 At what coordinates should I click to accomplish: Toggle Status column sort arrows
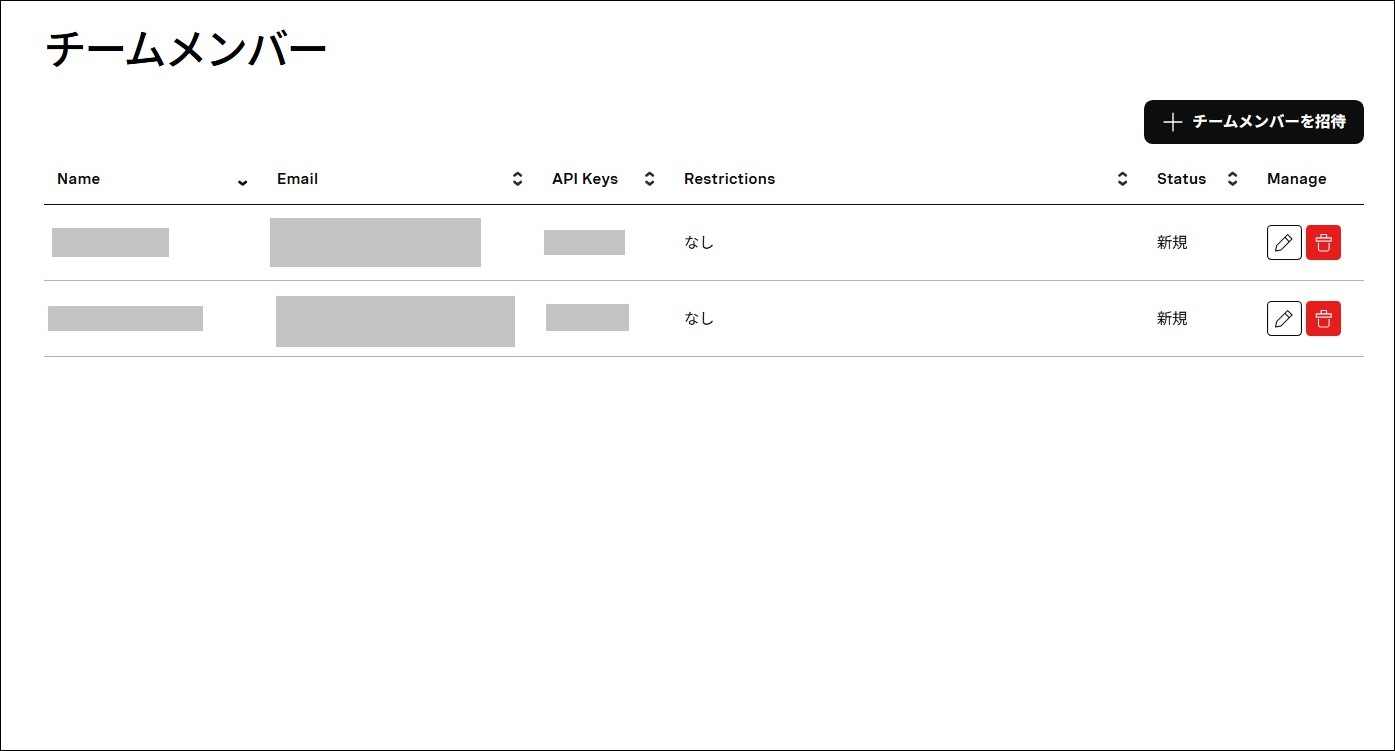tap(1232, 179)
